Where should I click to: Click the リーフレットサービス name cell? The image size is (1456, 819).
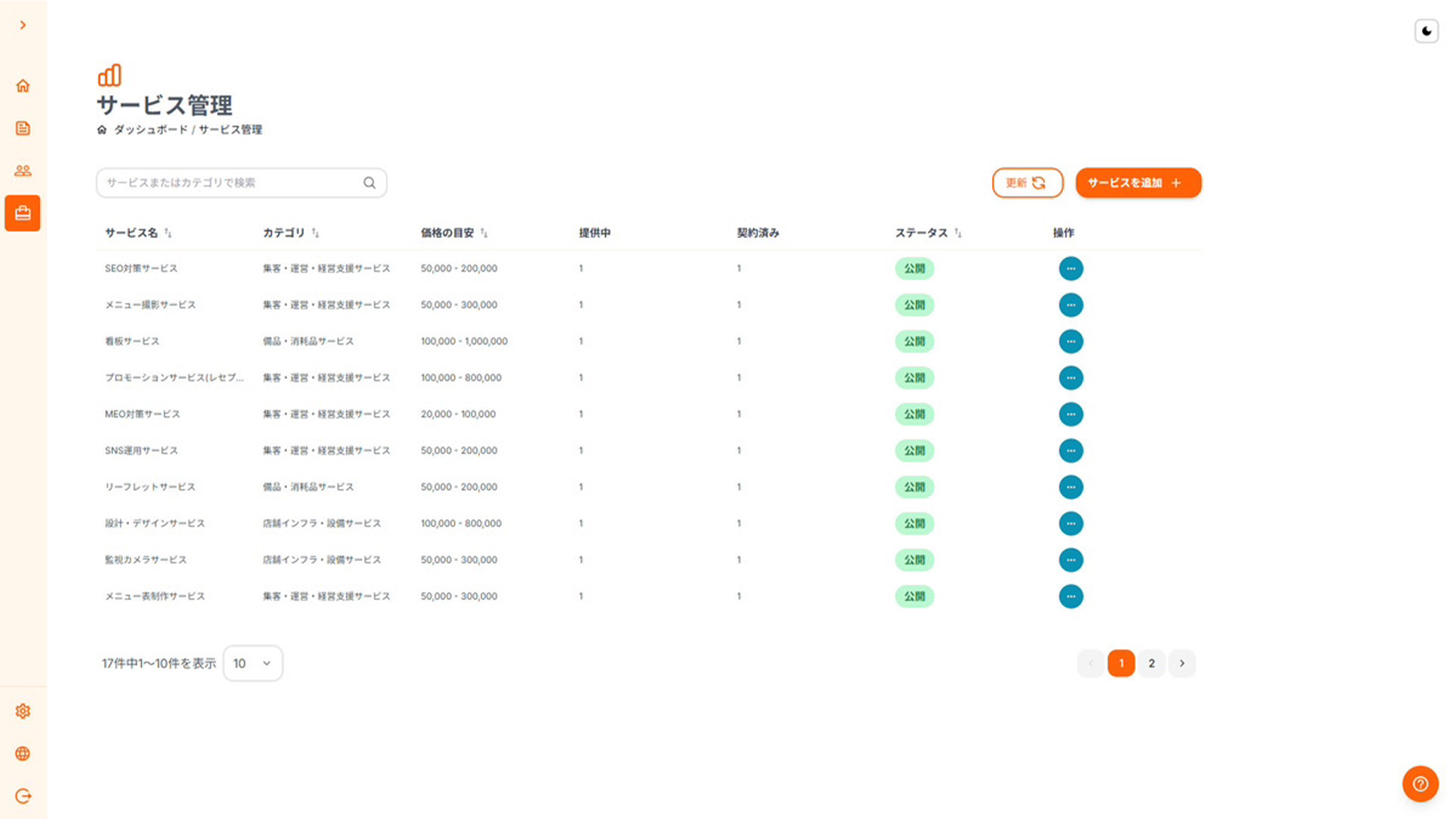tap(150, 487)
